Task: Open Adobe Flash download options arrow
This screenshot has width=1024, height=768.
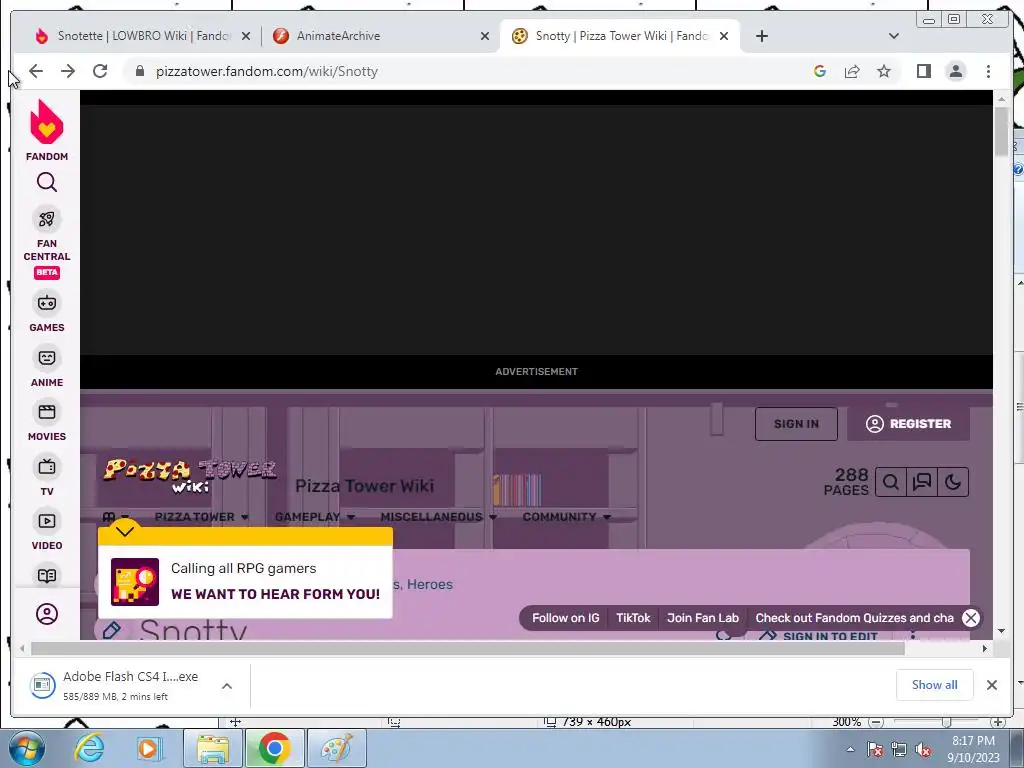Action: (227, 686)
